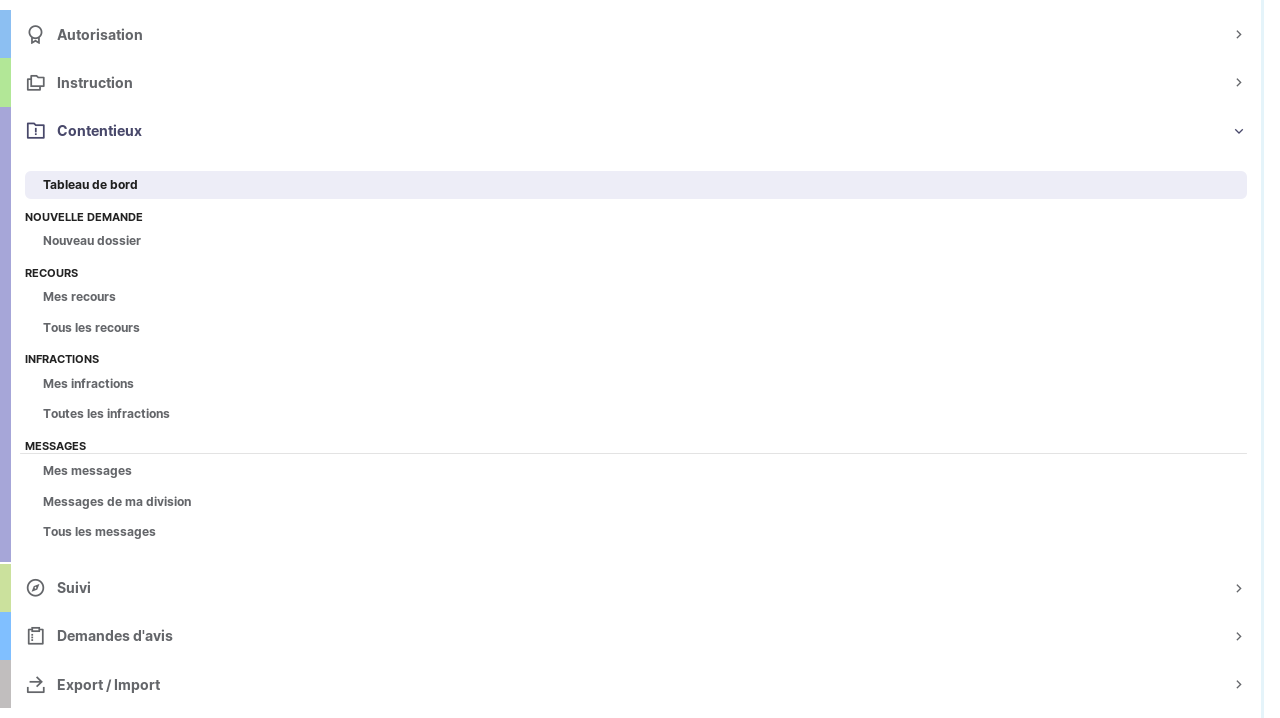
Task: Expand the Export / Import chevron
Action: (x=1238, y=685)
